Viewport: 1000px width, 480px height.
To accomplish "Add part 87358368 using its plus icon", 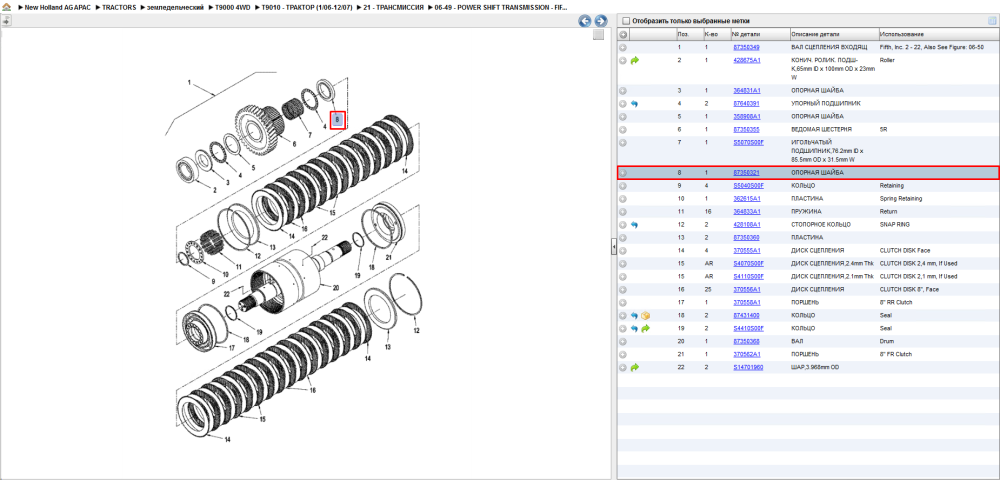I will (x=623, y=341).
